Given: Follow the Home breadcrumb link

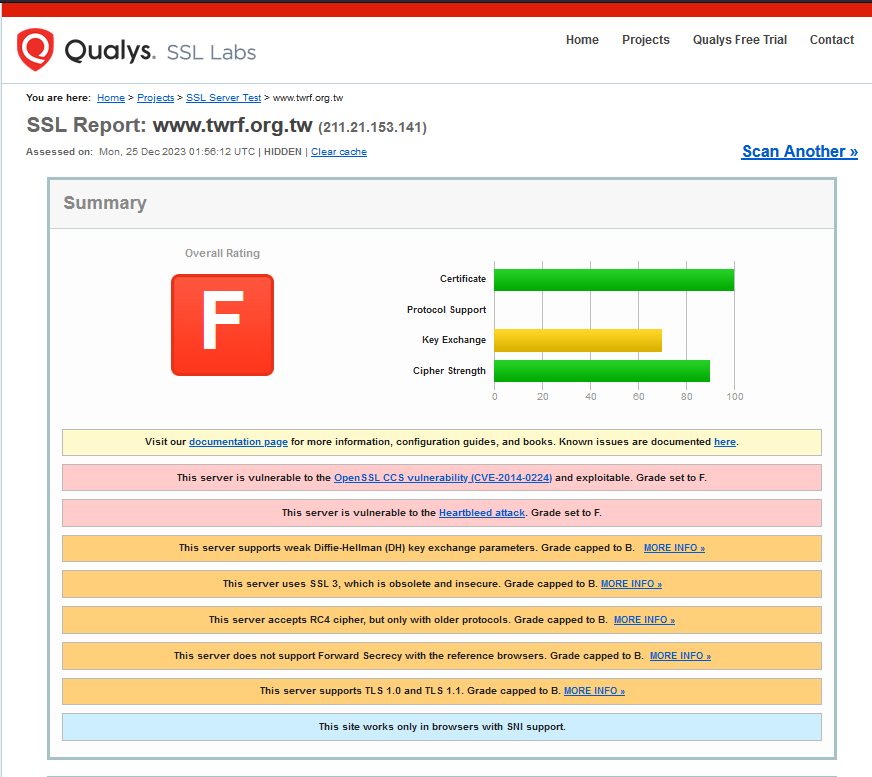Looking at the screenshot, I should tap(111, 98).
